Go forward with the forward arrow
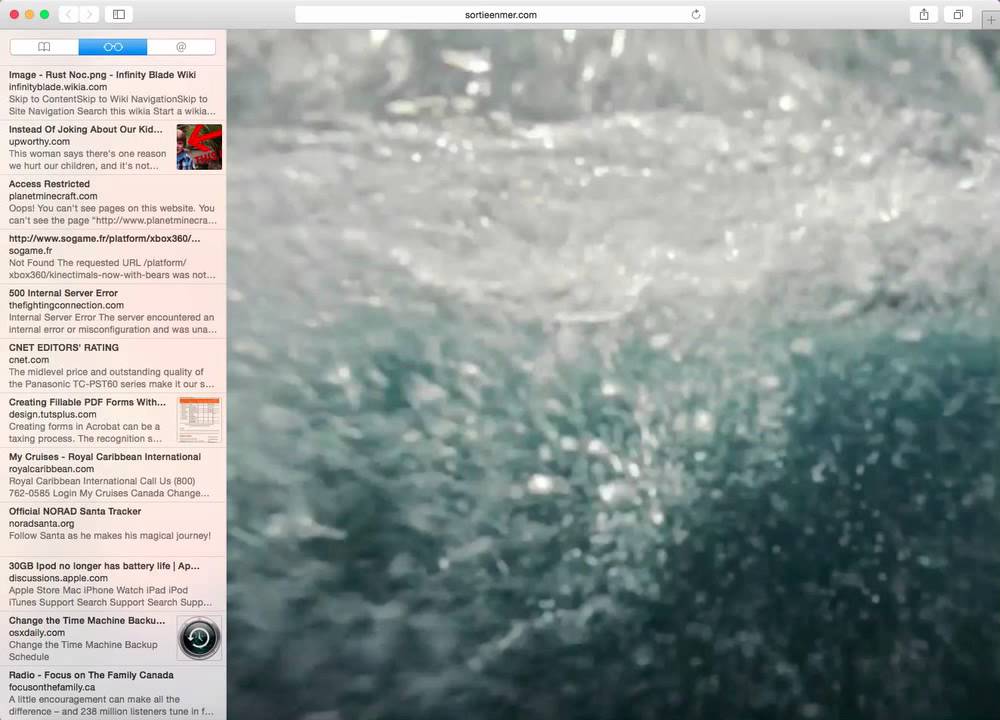The height and width of the screenshot is (720, 1000). tap(89, 14)
